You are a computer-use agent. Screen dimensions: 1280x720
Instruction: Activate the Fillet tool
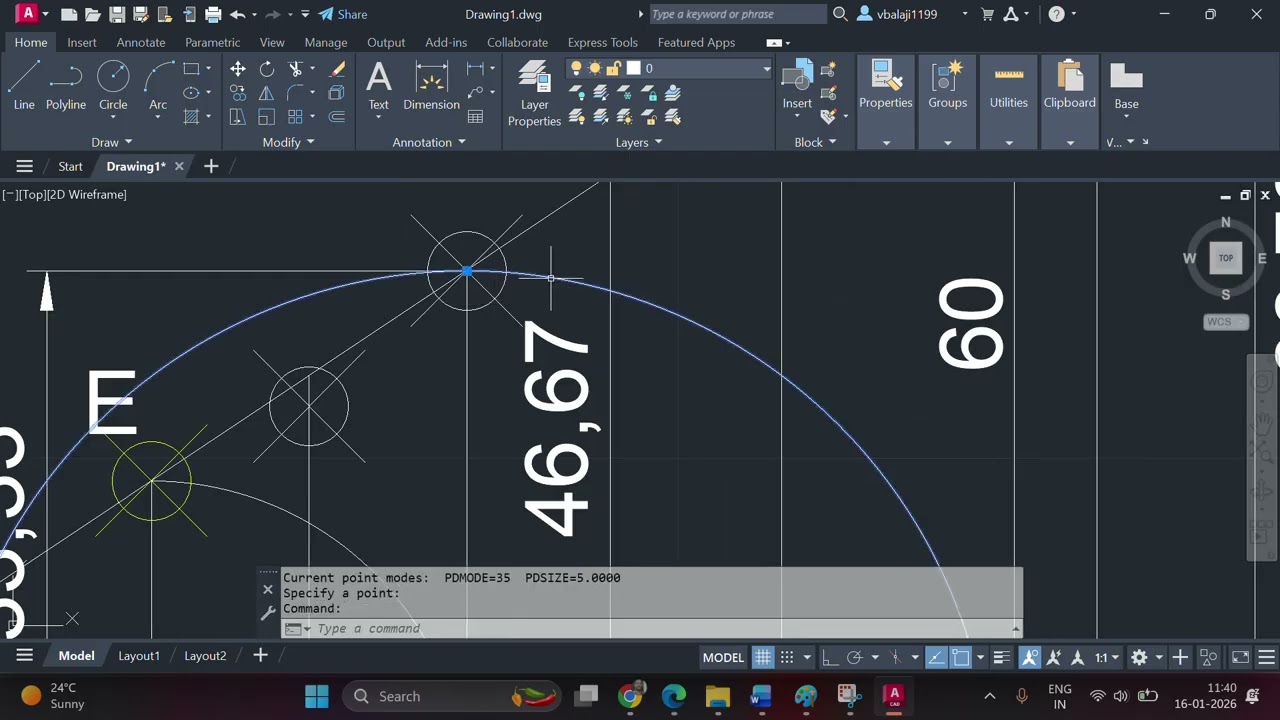[x=296, y=93]
